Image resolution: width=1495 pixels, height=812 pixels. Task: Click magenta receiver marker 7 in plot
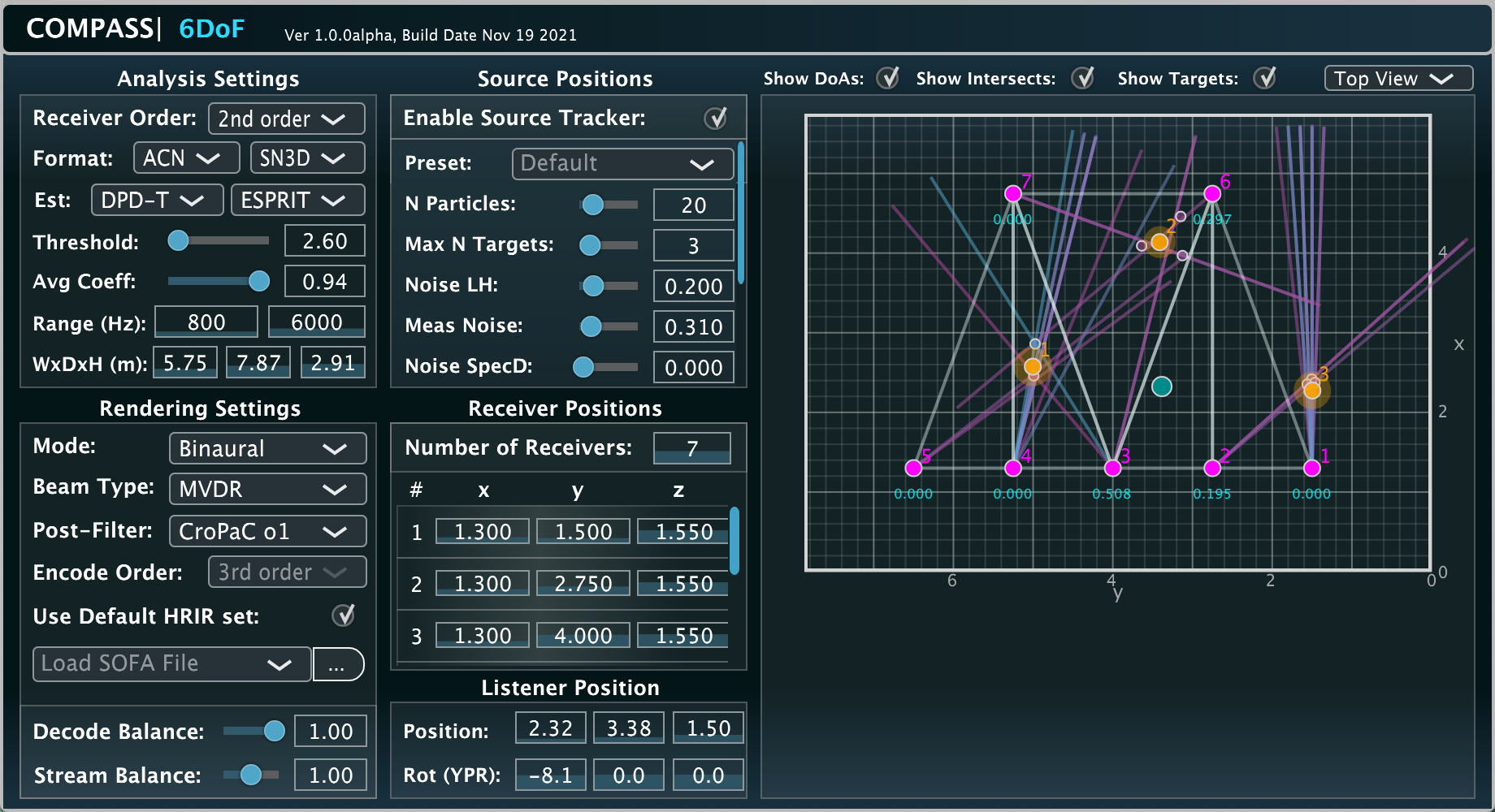pyautogui.click(x=1012, y=193)
